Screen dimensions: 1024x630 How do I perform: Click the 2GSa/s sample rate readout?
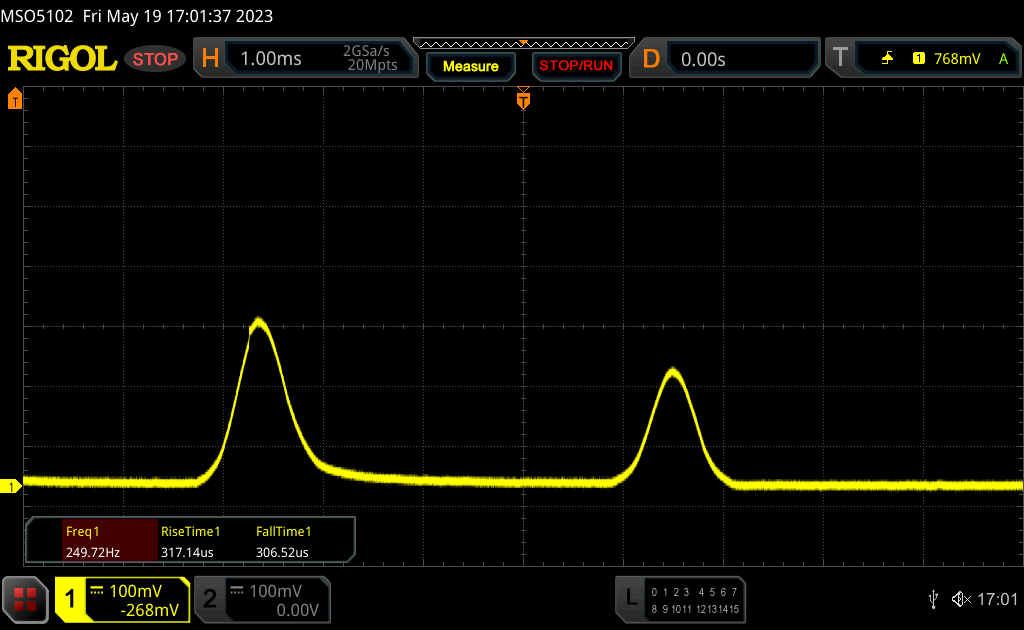[x=366, y=51]
